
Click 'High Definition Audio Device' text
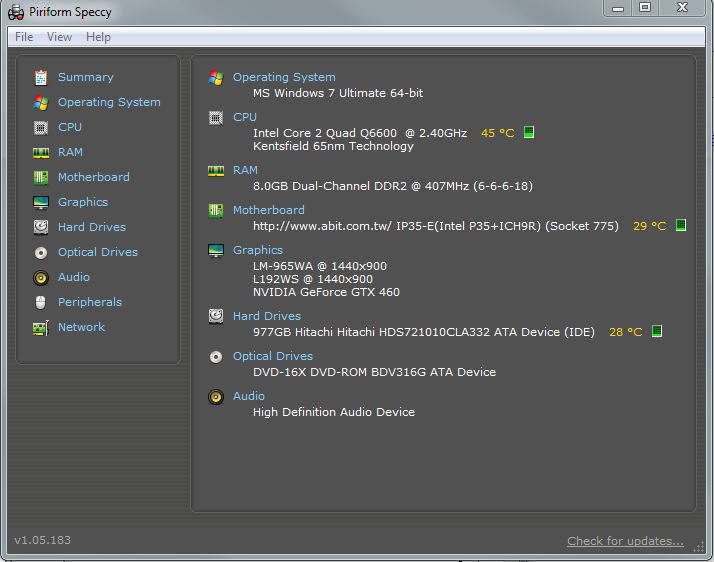pyautogui.click(x=334, y=412)
